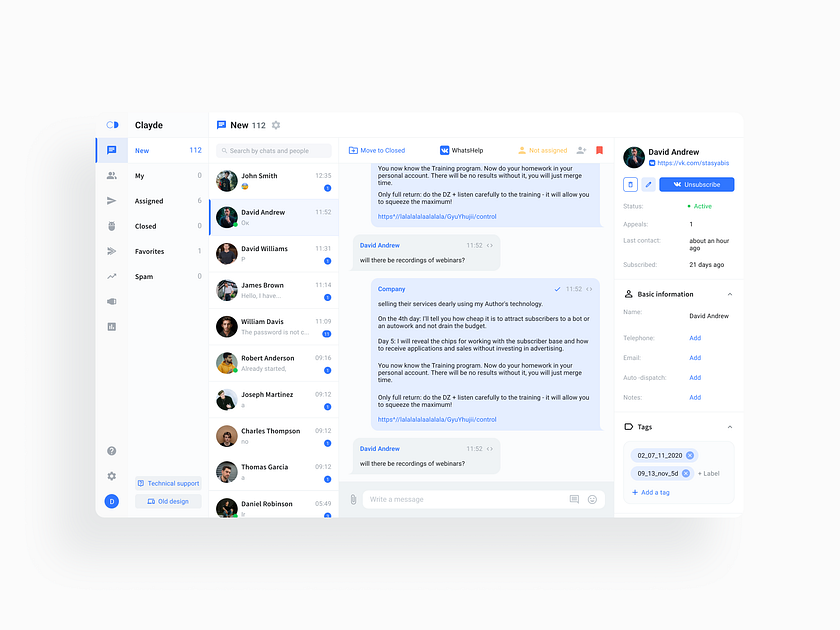
Task: Open the help question-mark icon
Action: coord(112,452)
